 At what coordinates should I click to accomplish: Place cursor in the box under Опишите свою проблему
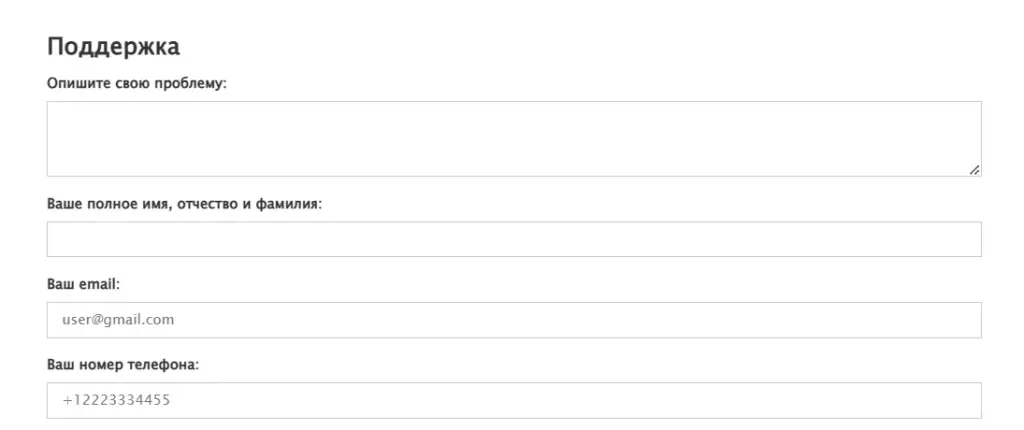click(514, 139)
